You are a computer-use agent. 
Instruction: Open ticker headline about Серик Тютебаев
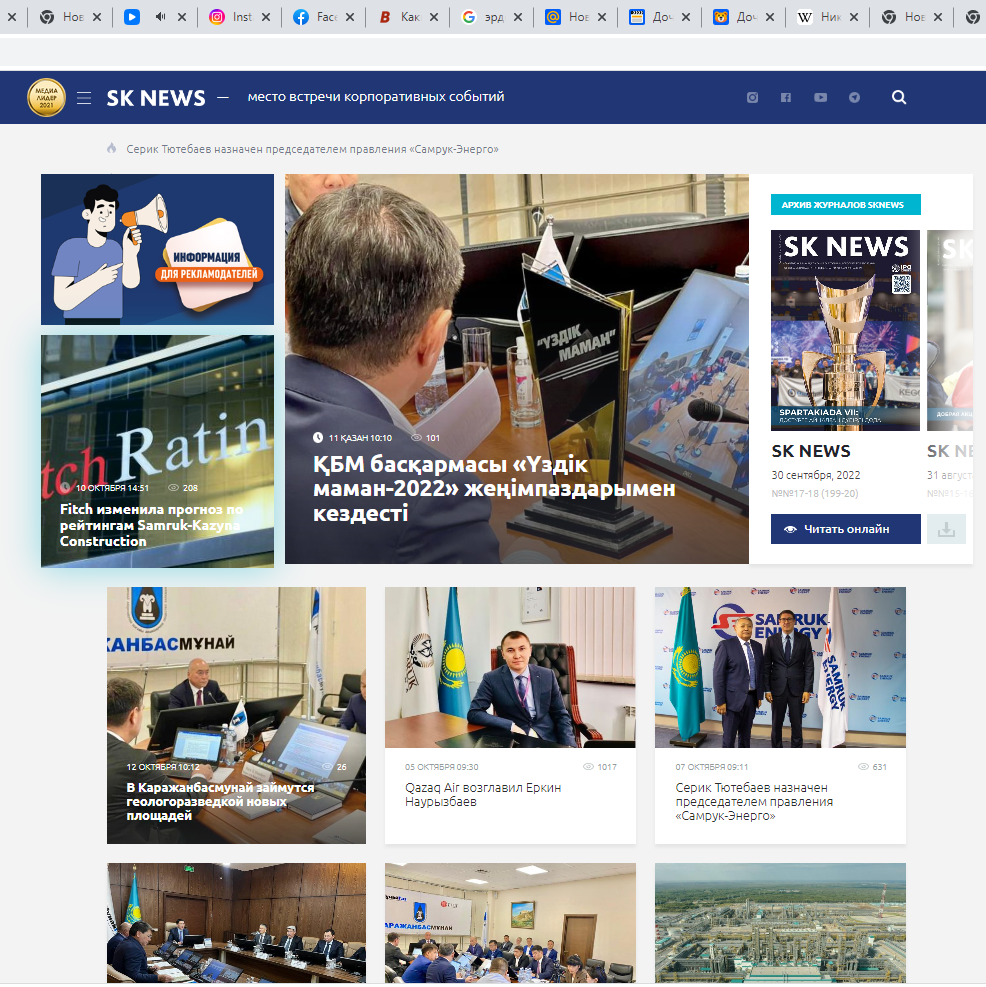click(x=312, y=149)
